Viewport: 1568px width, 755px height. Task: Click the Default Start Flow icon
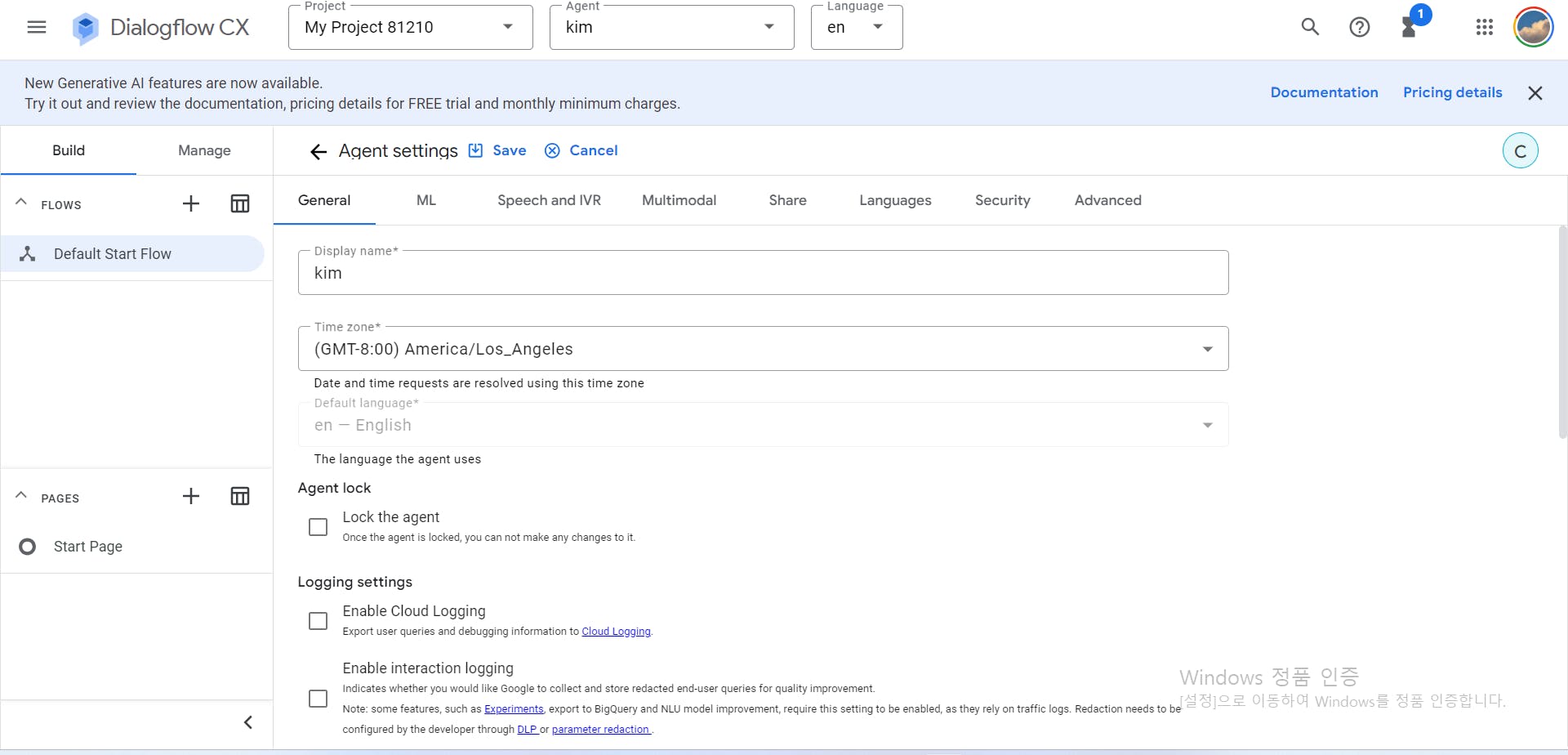(x=28, y=254)
